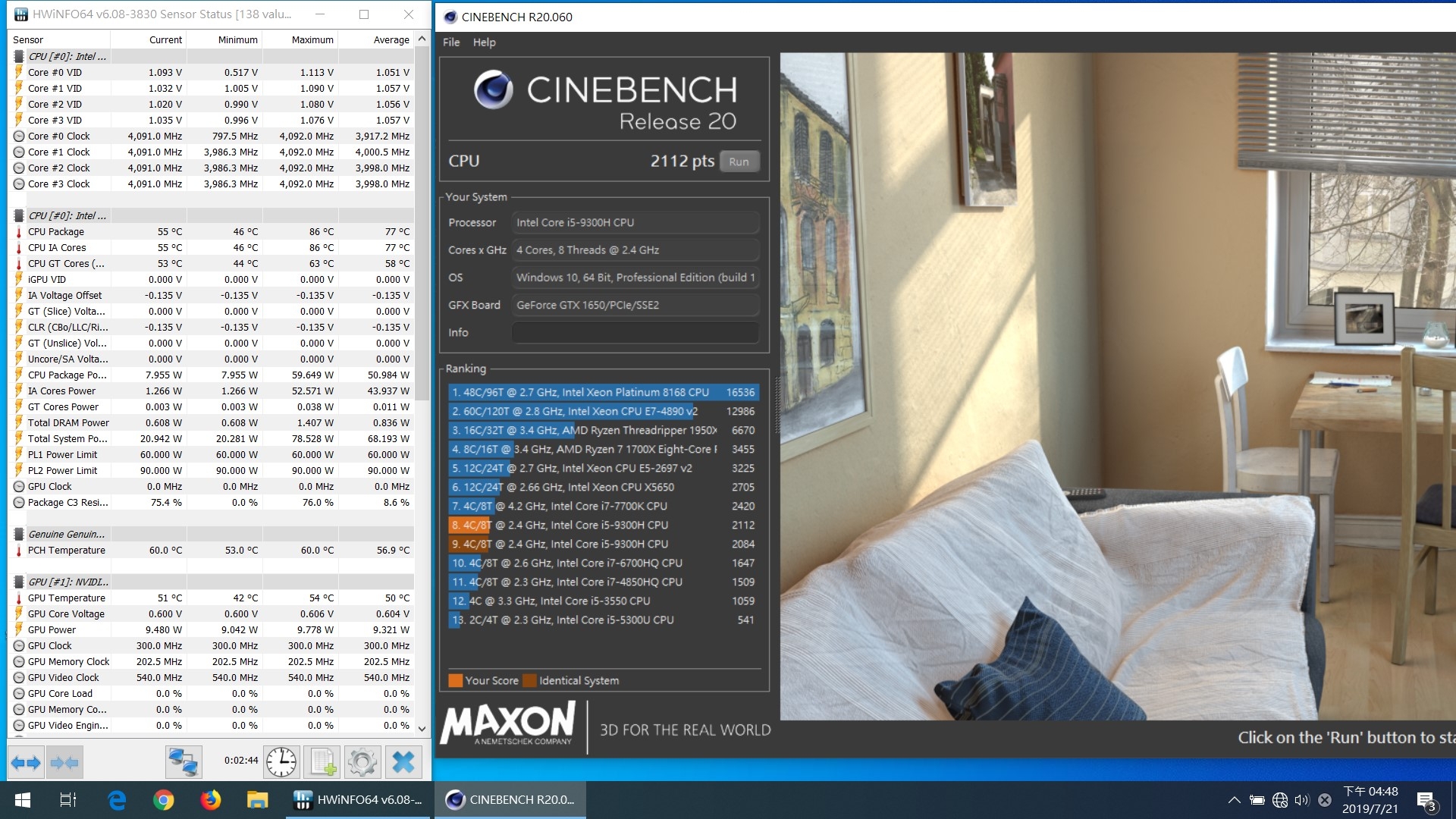Click the battery tray icon
1456x819 pixels.
click(x=1257, y=800)
